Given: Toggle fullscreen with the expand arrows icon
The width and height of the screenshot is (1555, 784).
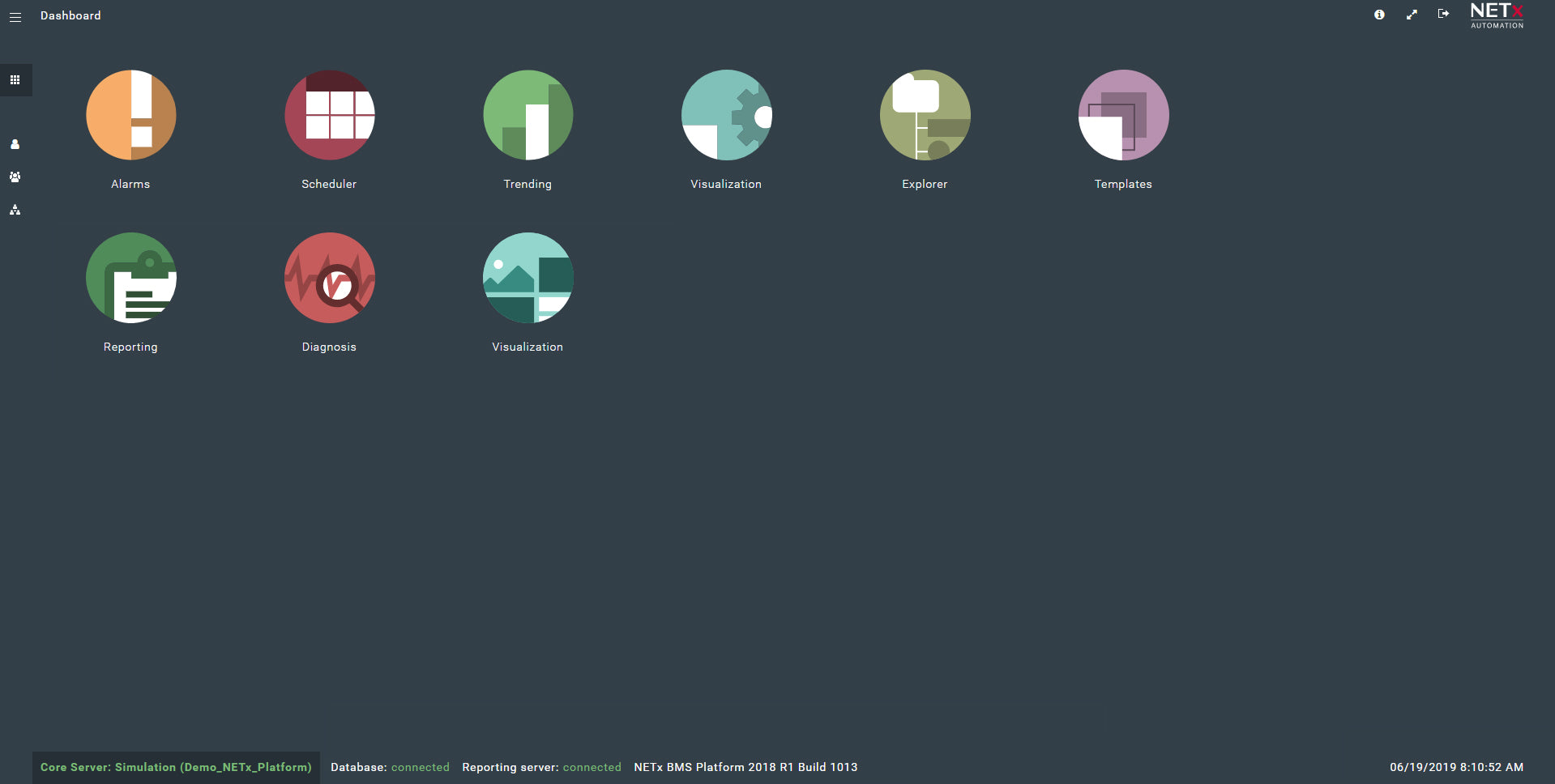Looking at the screenshot, I should click(1412, 15).
